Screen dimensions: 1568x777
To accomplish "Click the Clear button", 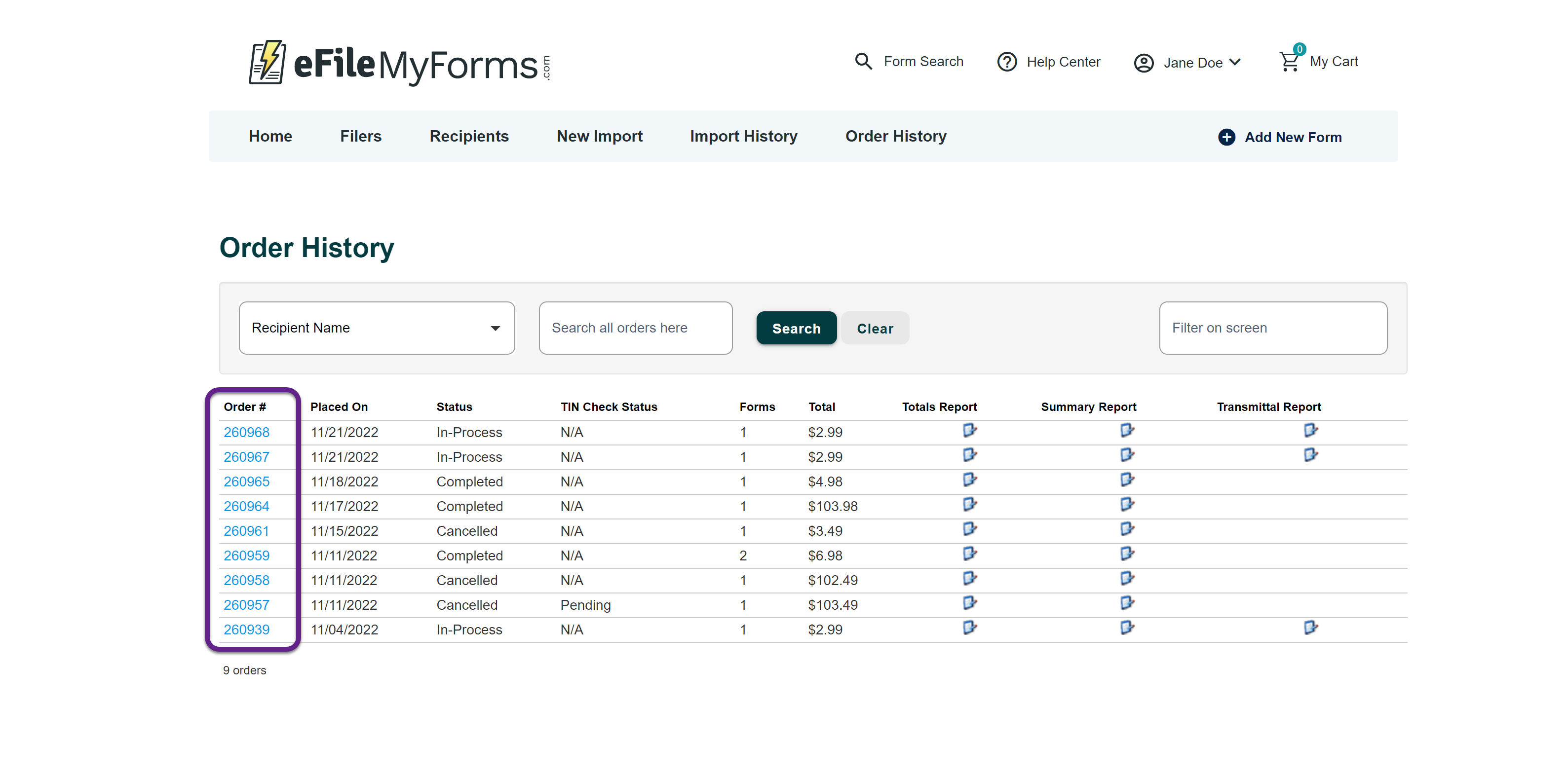I will pyautogui.click(x=874, y=329).
